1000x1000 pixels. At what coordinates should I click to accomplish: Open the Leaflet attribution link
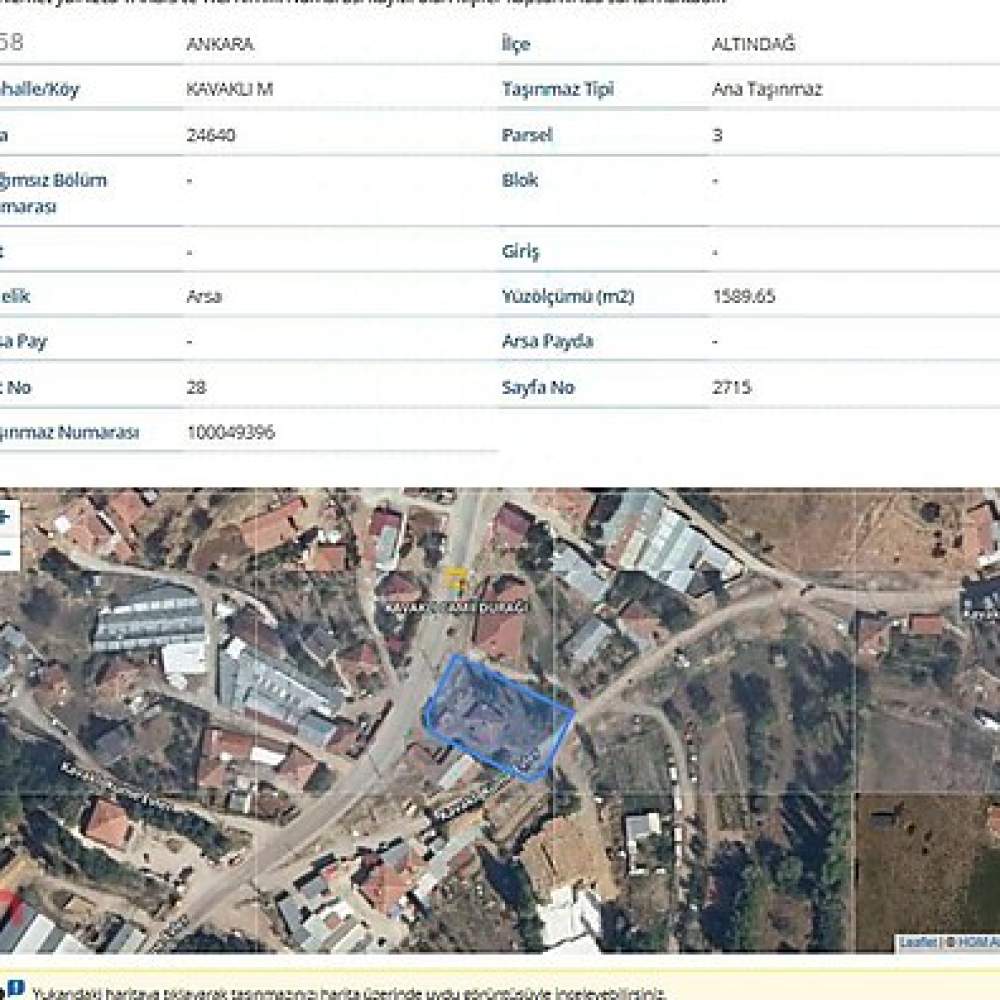tap(918, 942)
